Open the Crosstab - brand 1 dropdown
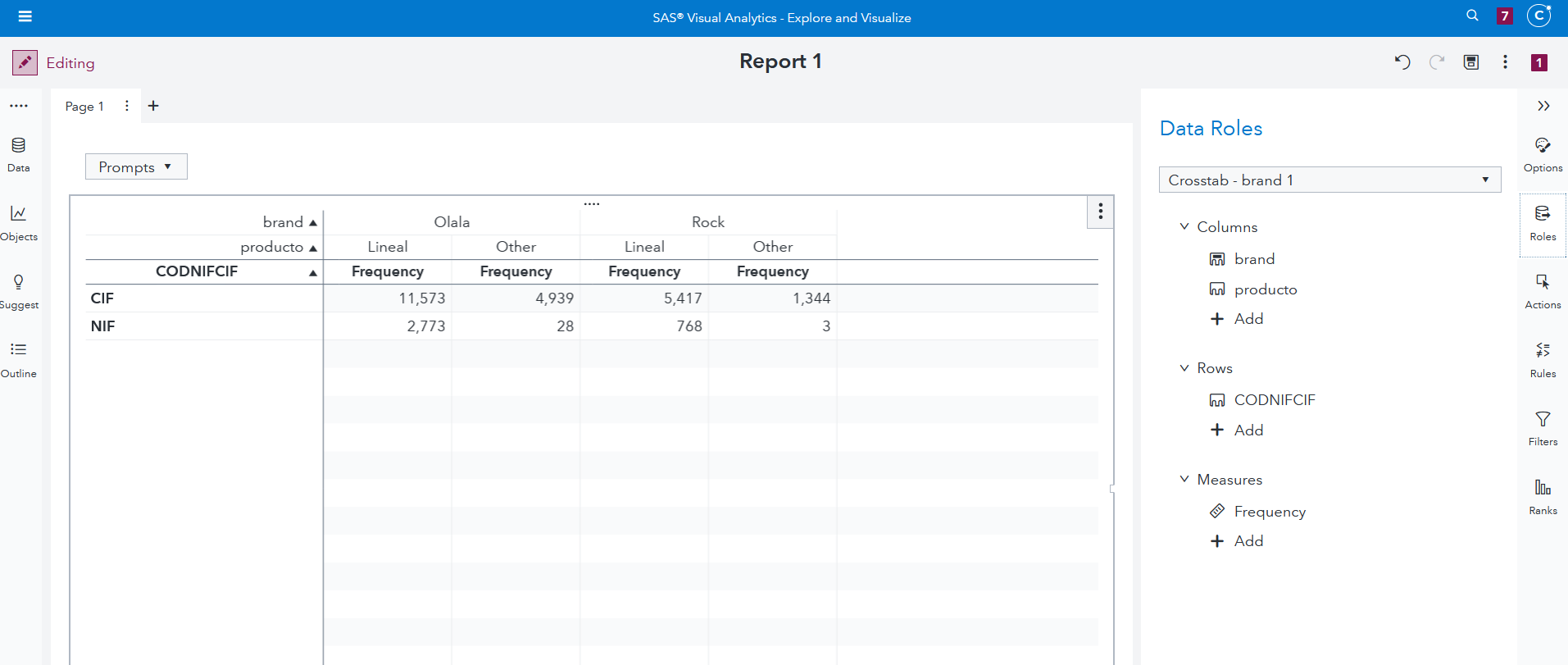 (x=1329, y=180)
